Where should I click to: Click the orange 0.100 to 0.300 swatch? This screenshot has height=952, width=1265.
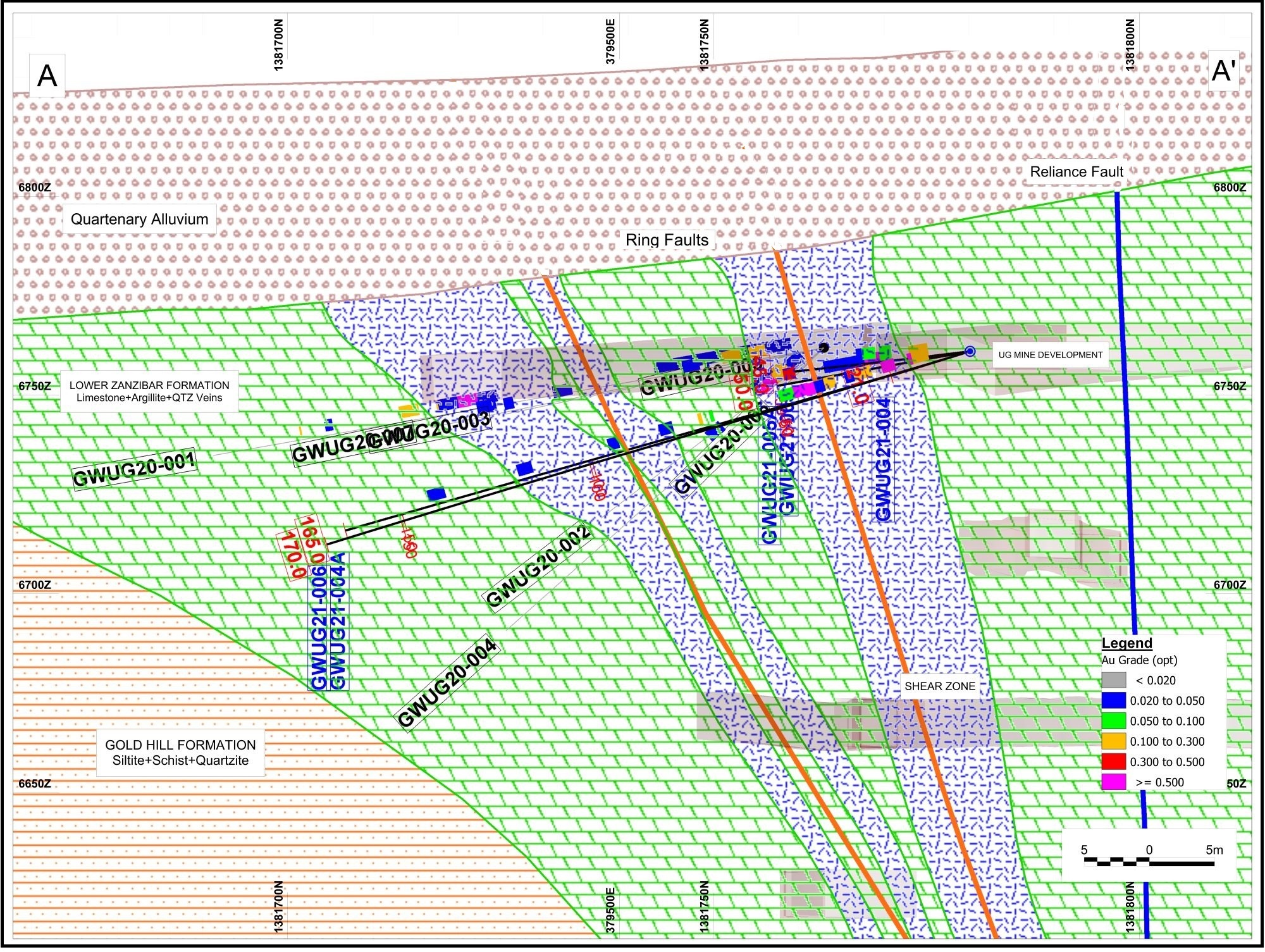1114,741
